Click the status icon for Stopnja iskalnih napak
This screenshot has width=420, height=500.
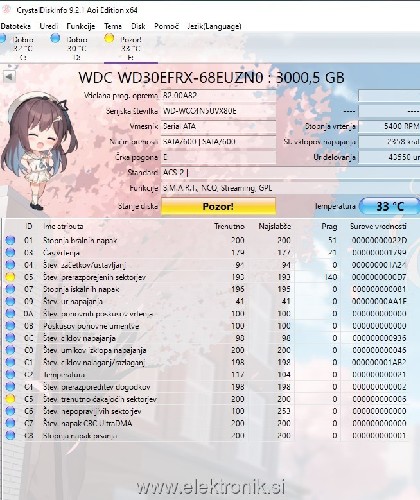(10, 289)
